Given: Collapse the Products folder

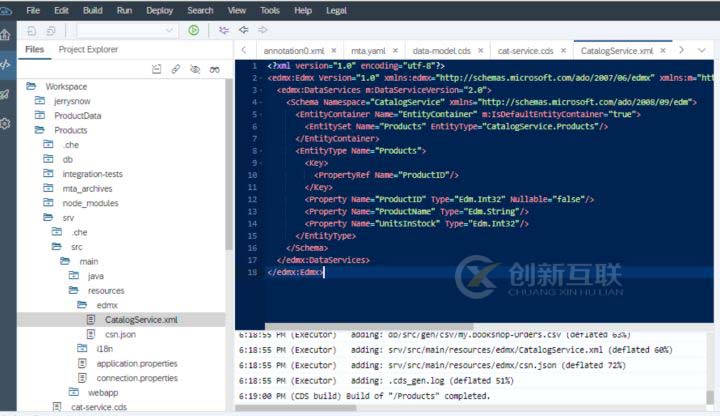Looking at the screenshot, I should [x=40, y=130].
